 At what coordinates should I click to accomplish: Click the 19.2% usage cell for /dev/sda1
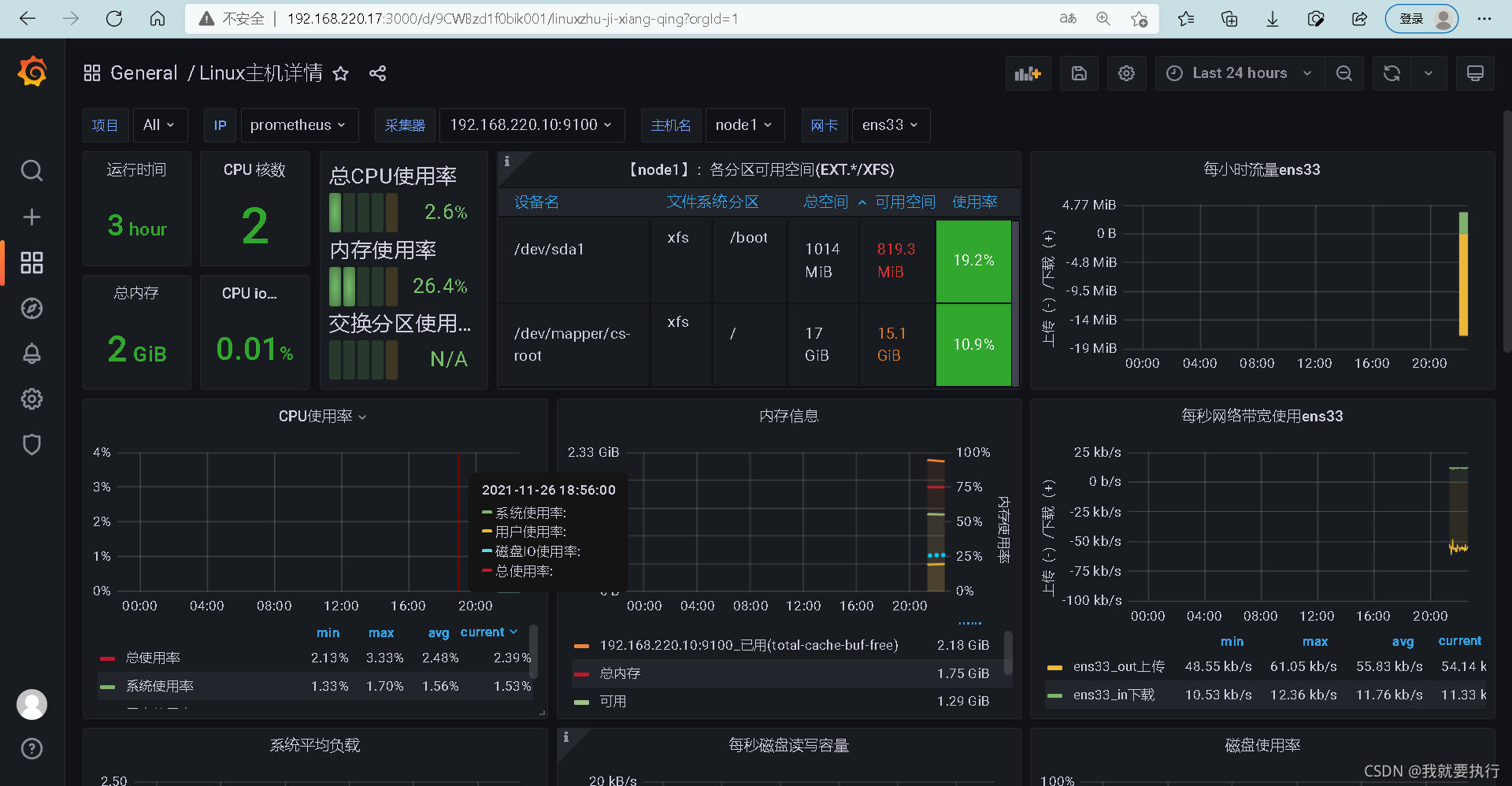973,261
